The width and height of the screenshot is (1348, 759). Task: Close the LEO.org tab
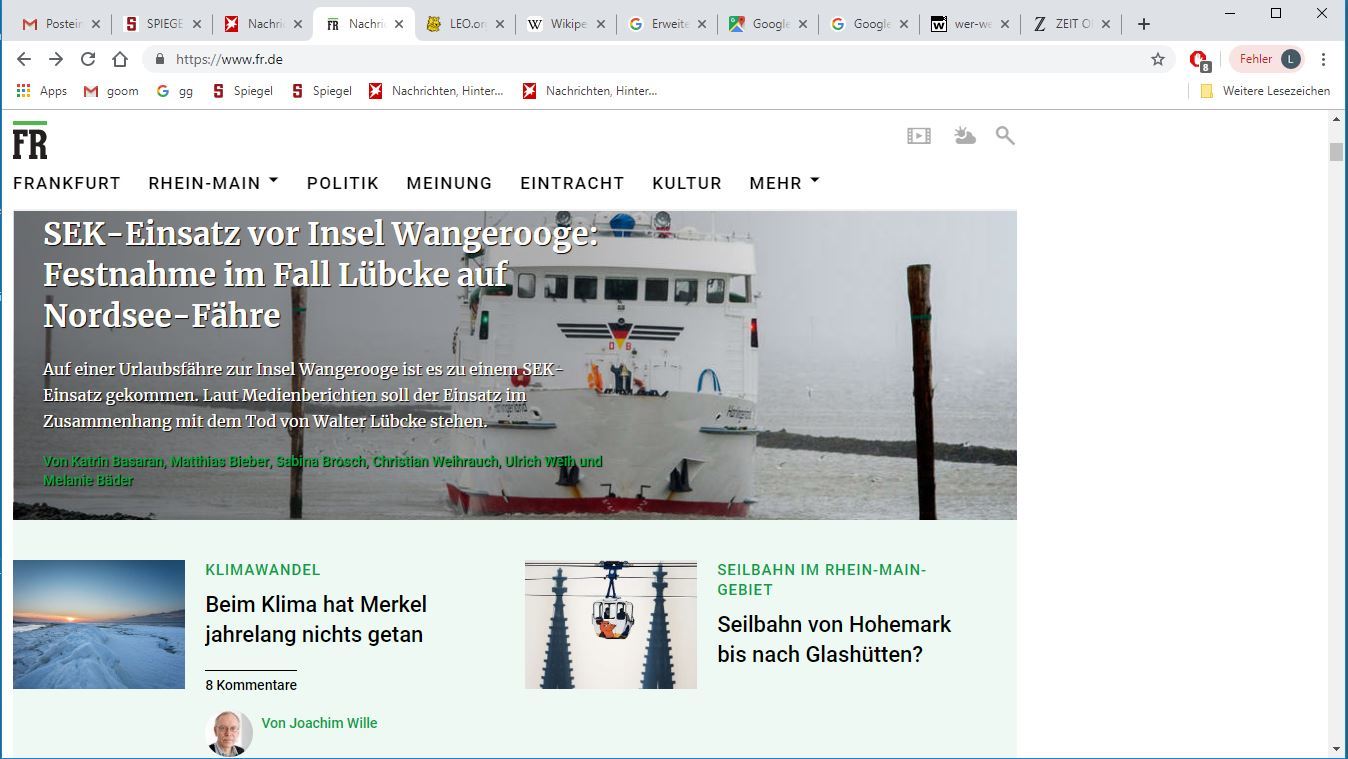[500, 24]
